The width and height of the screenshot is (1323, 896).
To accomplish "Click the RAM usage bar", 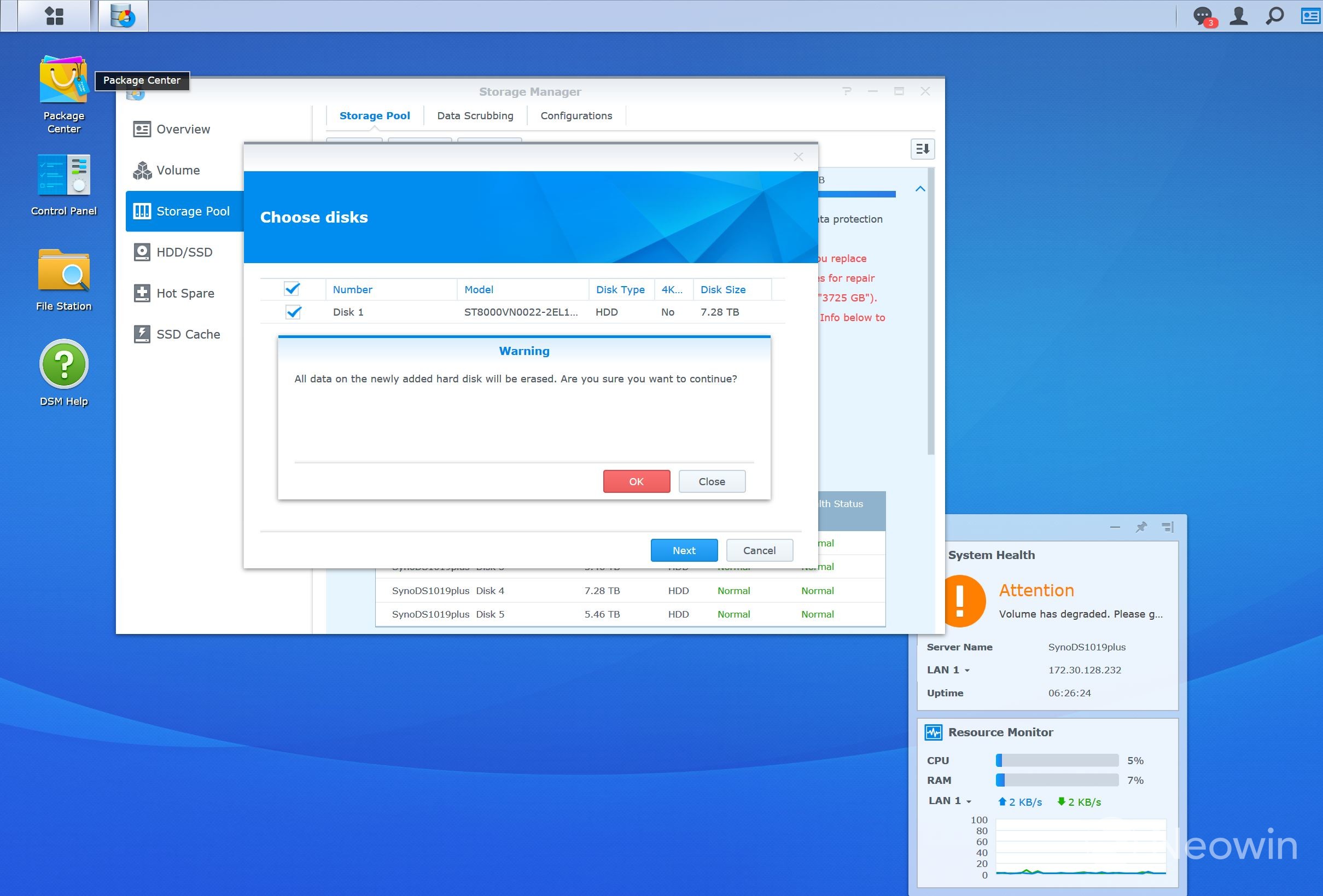I will [1057, 780].
